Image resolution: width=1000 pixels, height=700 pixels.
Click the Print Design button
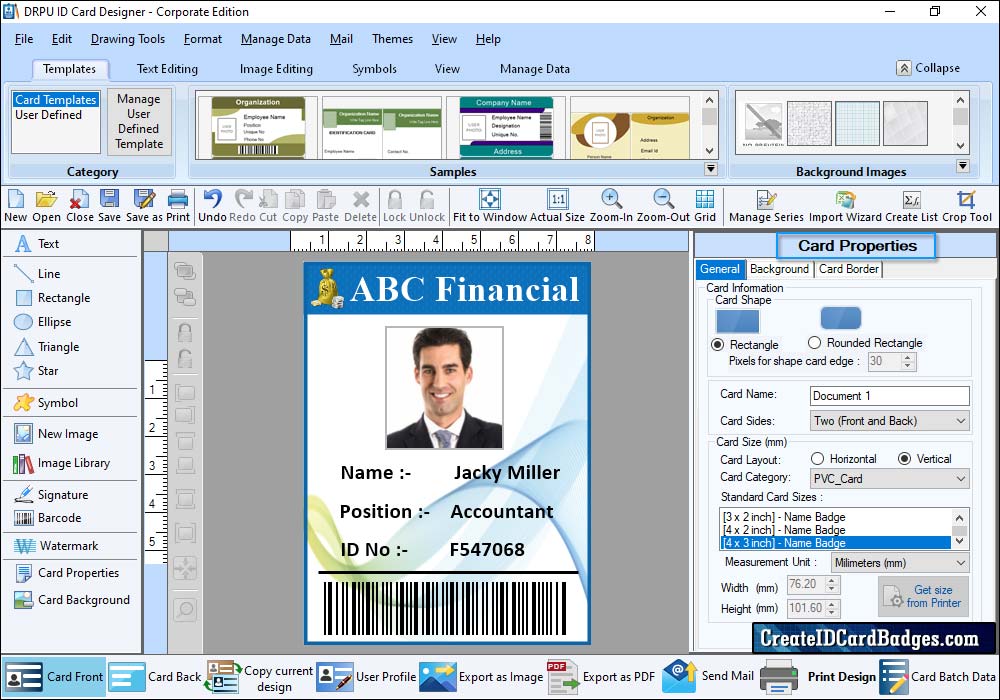818,676
